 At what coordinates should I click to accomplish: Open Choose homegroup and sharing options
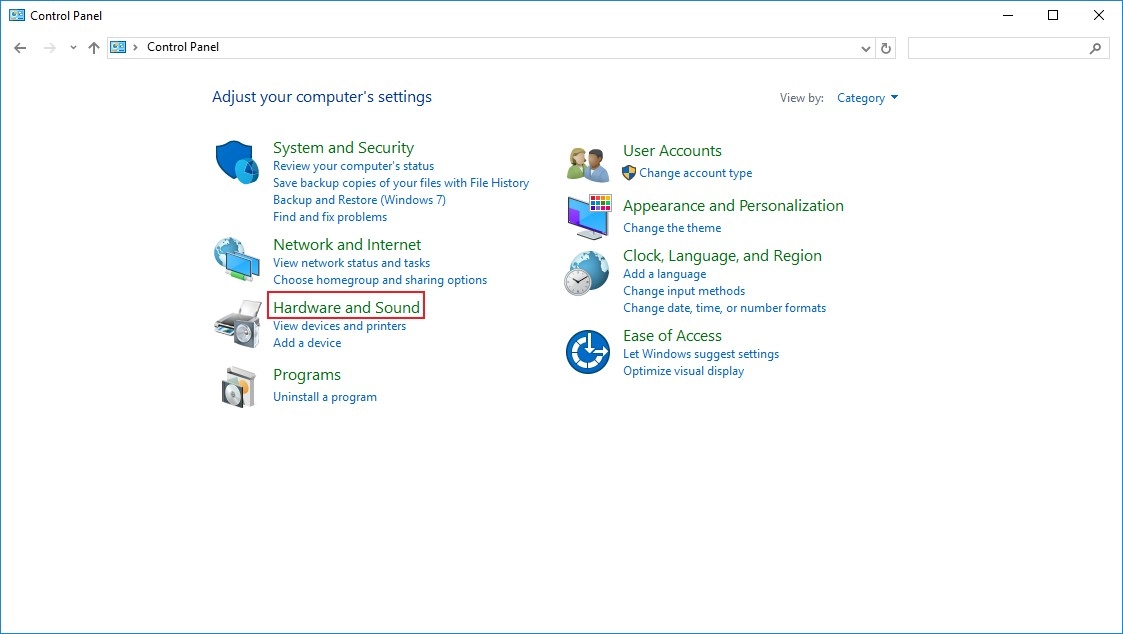coord(380,280)
